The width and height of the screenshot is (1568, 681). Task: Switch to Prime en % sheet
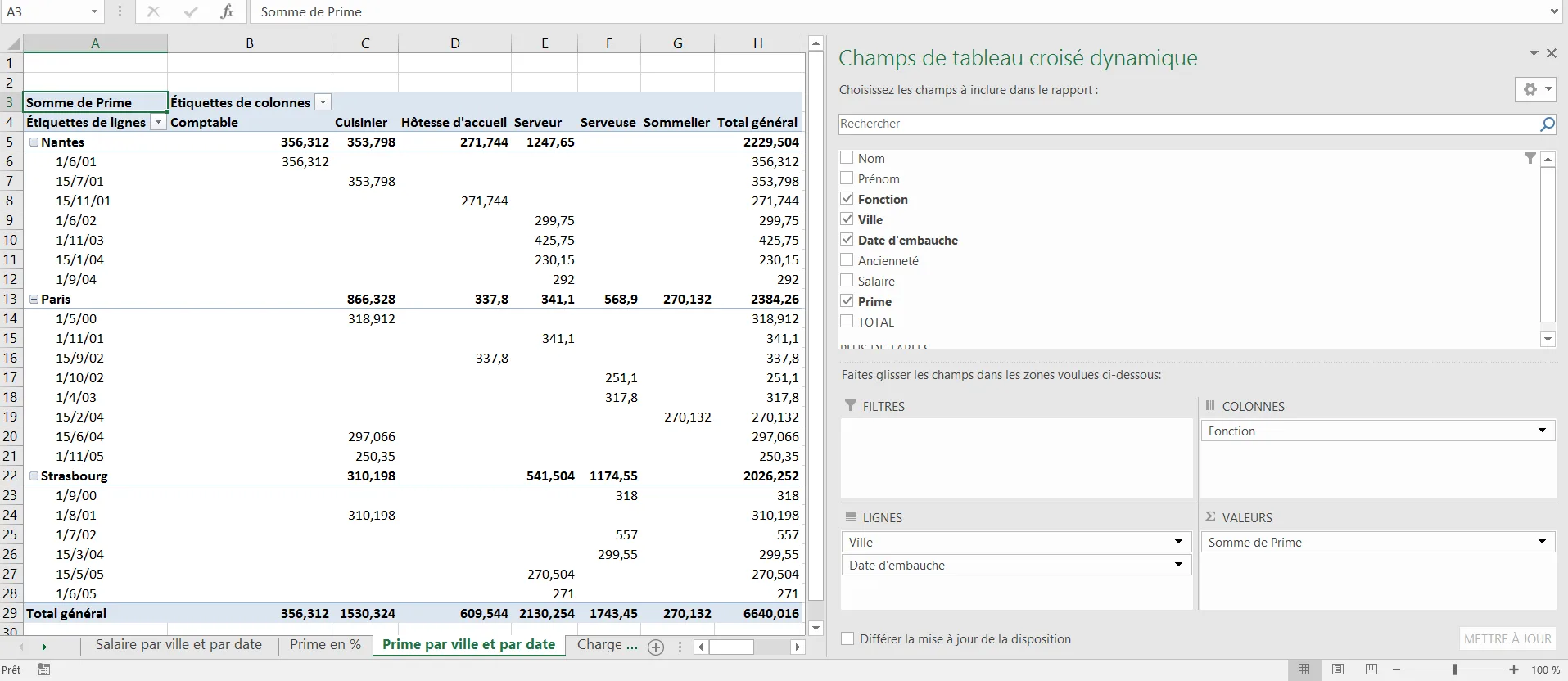click(x=325, y=645)
